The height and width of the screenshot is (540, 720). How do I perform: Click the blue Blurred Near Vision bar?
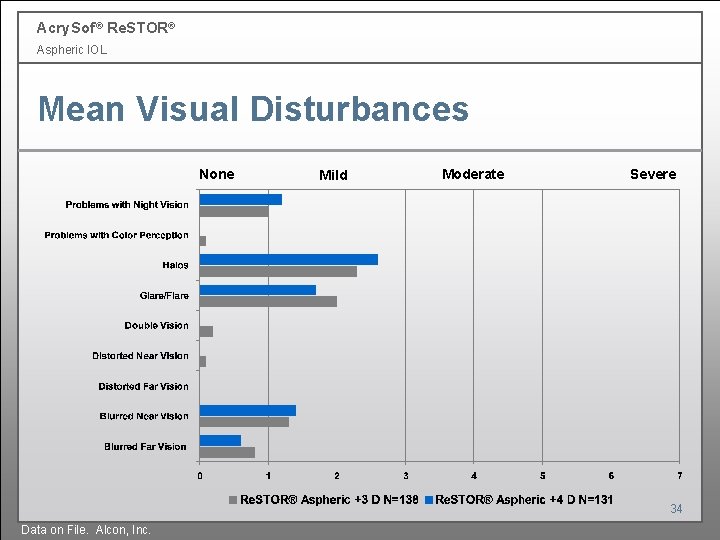point(248,411)
